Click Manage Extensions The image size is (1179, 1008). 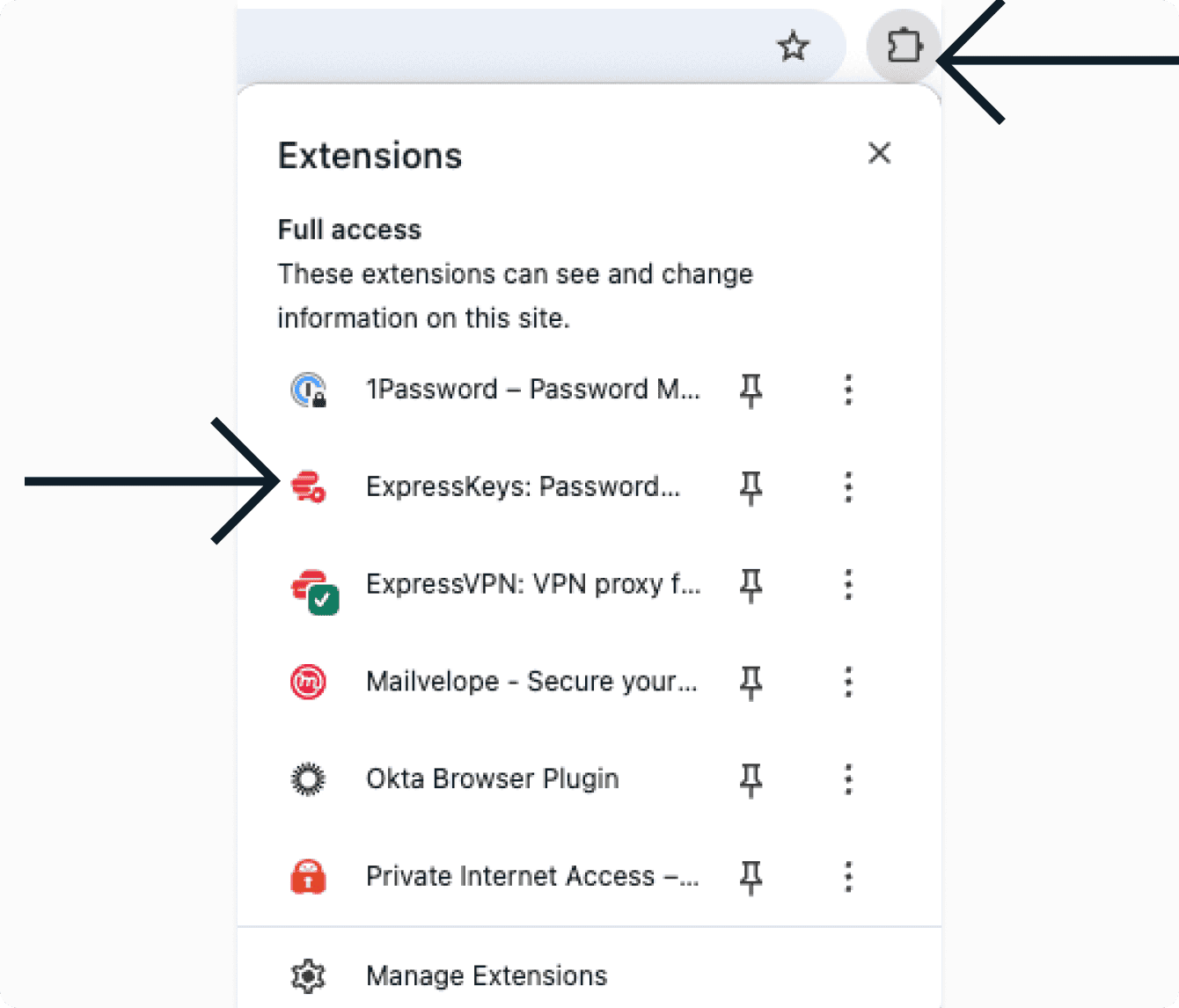pyautogui.click(x=486, y=975)
